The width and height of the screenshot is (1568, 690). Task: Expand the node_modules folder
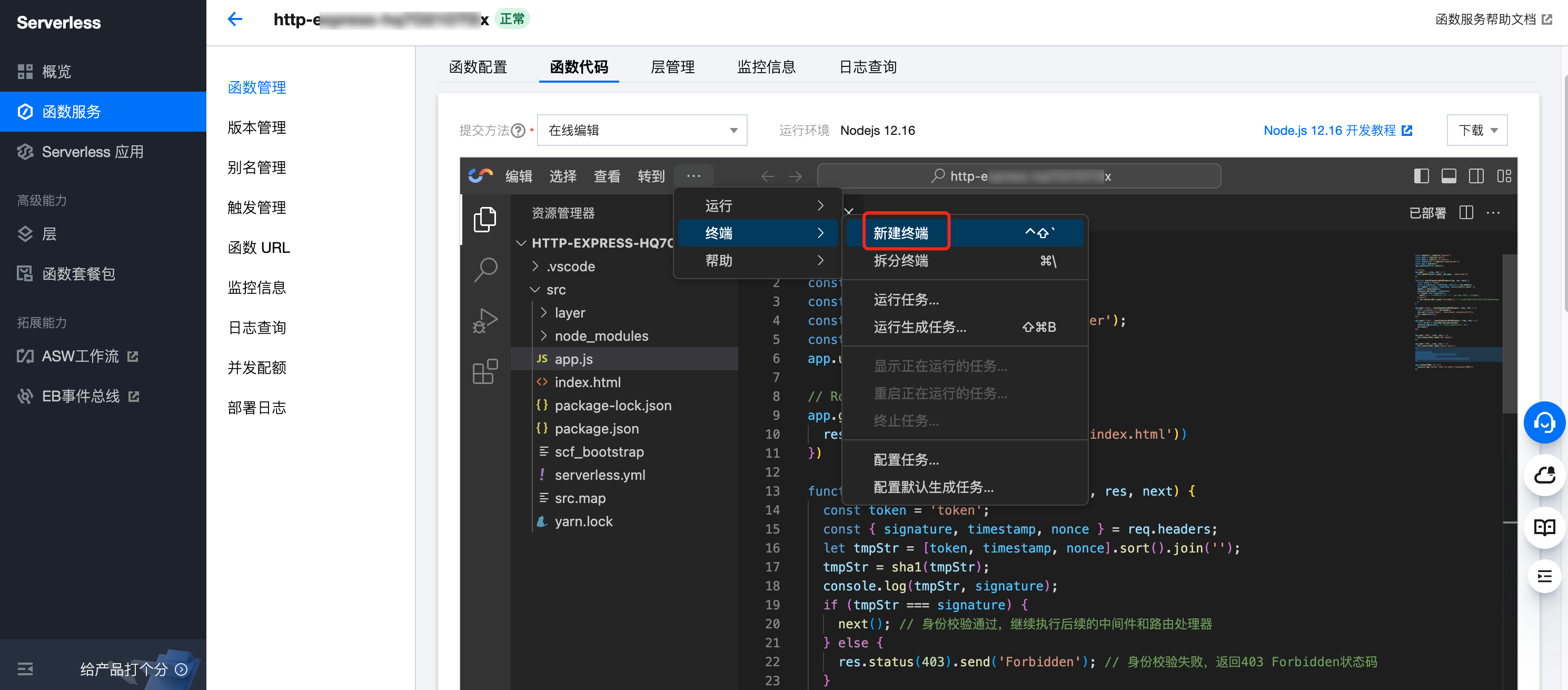pos(601,336)
